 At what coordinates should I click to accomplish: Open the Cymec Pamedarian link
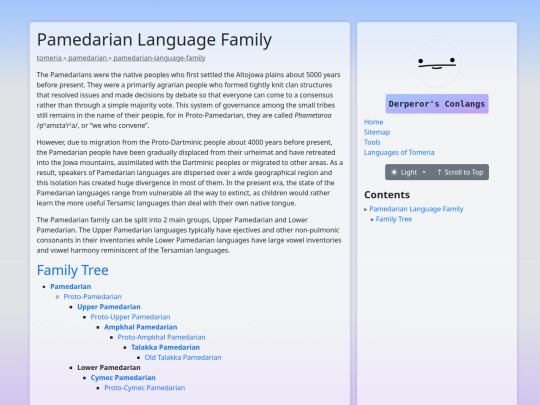[123, 378]
